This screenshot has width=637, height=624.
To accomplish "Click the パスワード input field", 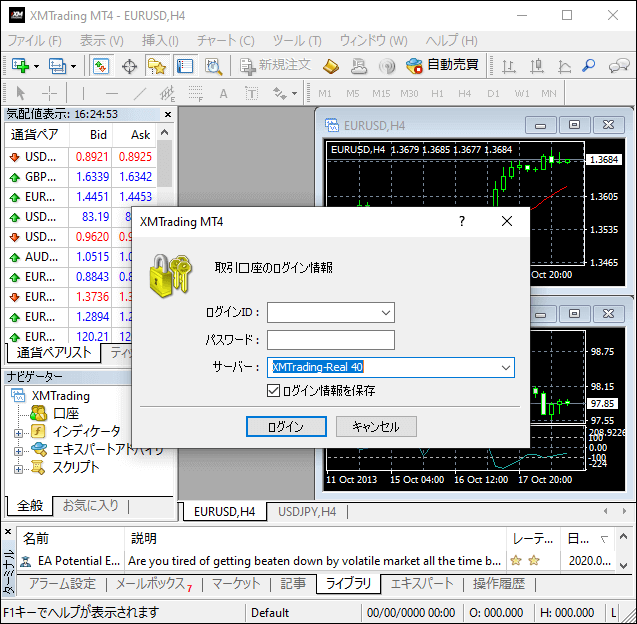I will coord(331,340).
